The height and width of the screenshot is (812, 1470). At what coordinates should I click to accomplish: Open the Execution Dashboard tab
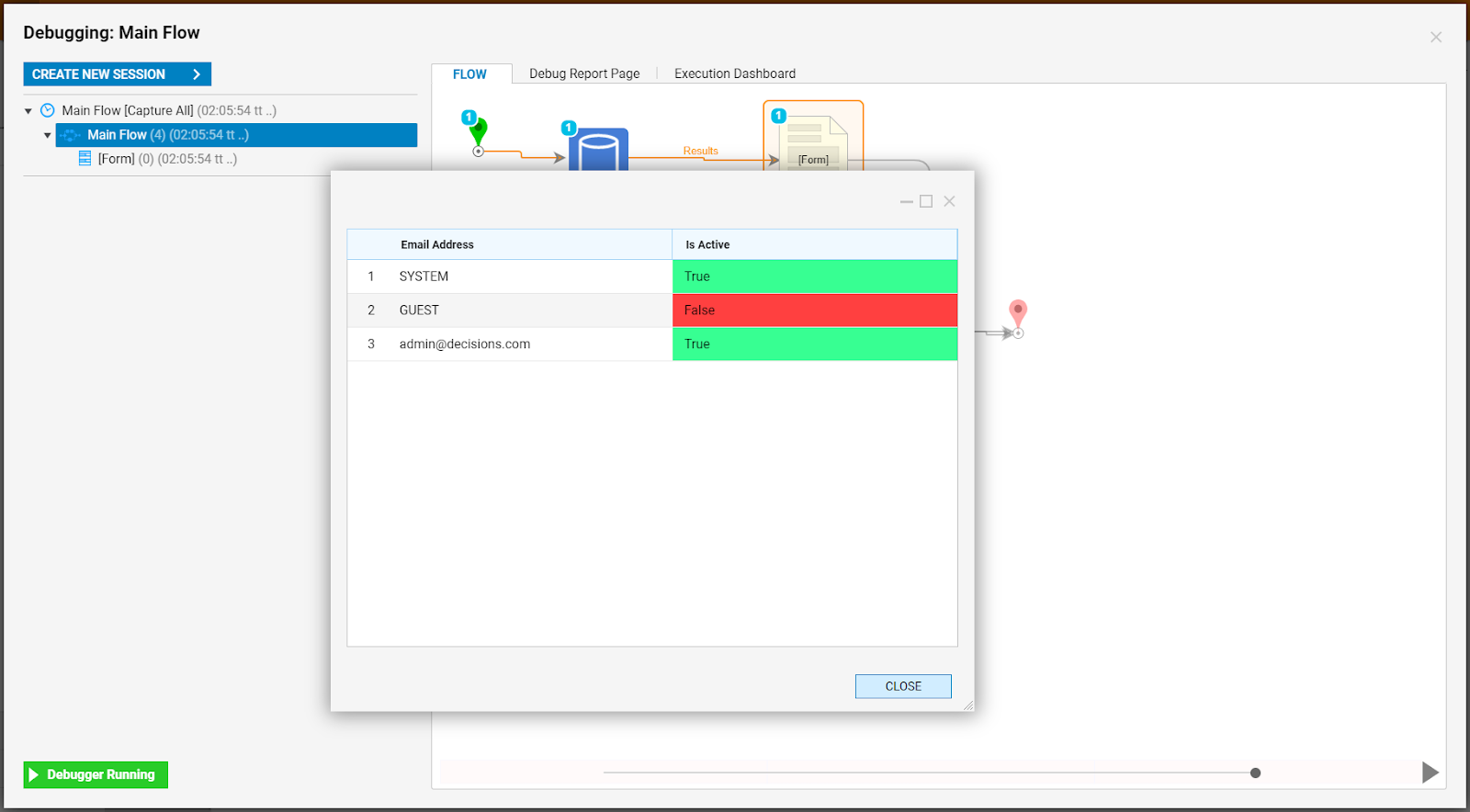(x=735, y=73)
